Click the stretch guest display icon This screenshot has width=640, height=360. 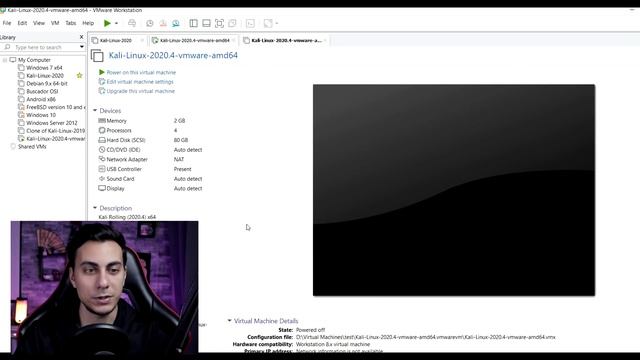pos(268,23)
